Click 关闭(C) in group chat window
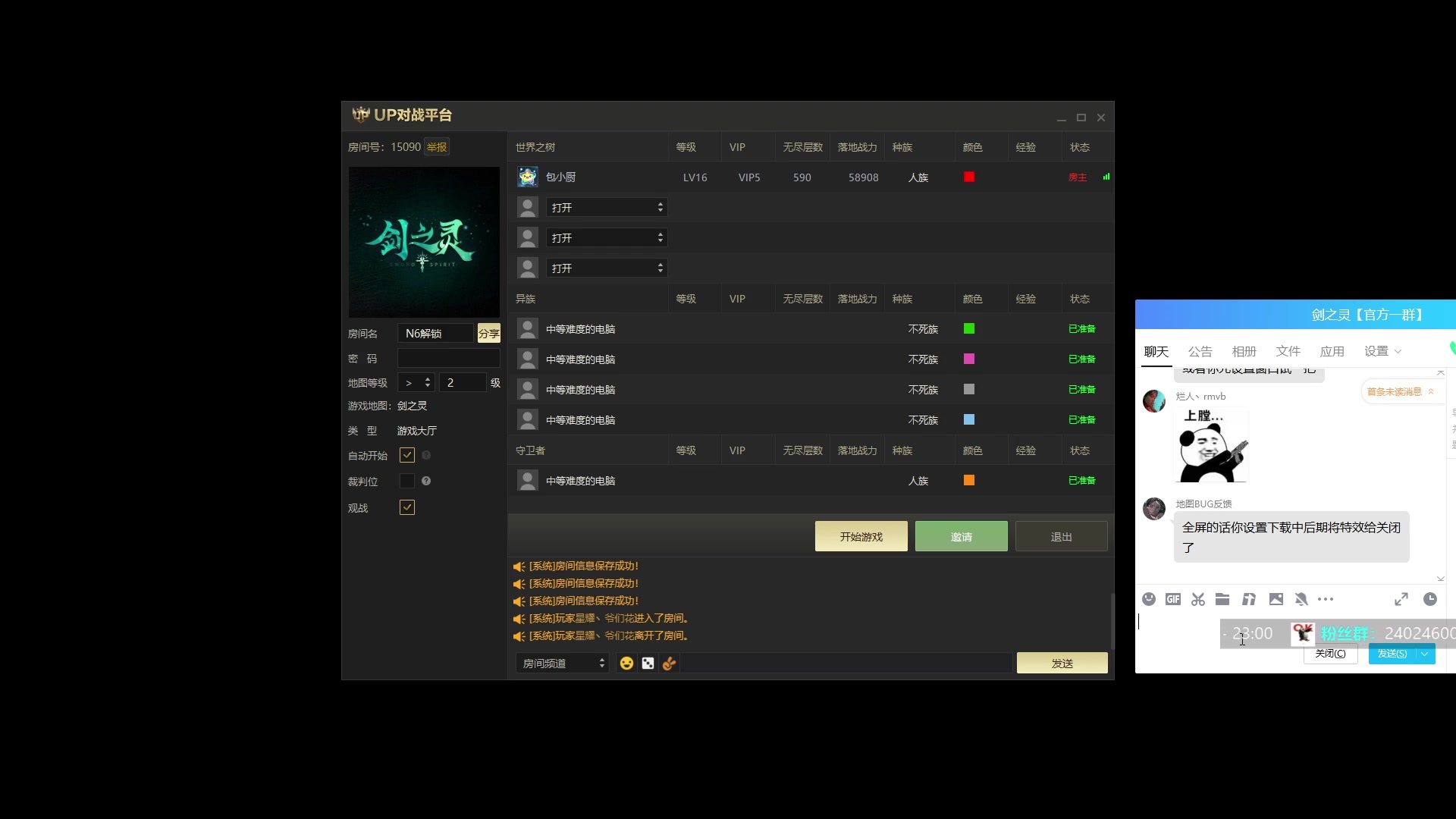This screenshot has height=819, width=1456. click(x=1330, y=654)
